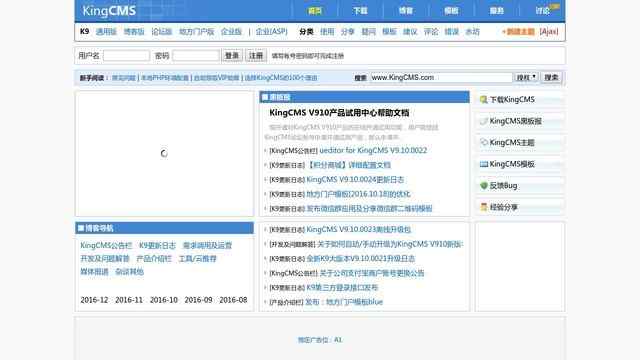640x360 pixels.
Task: Focus the 密码 password field
Action: (196, 56)
